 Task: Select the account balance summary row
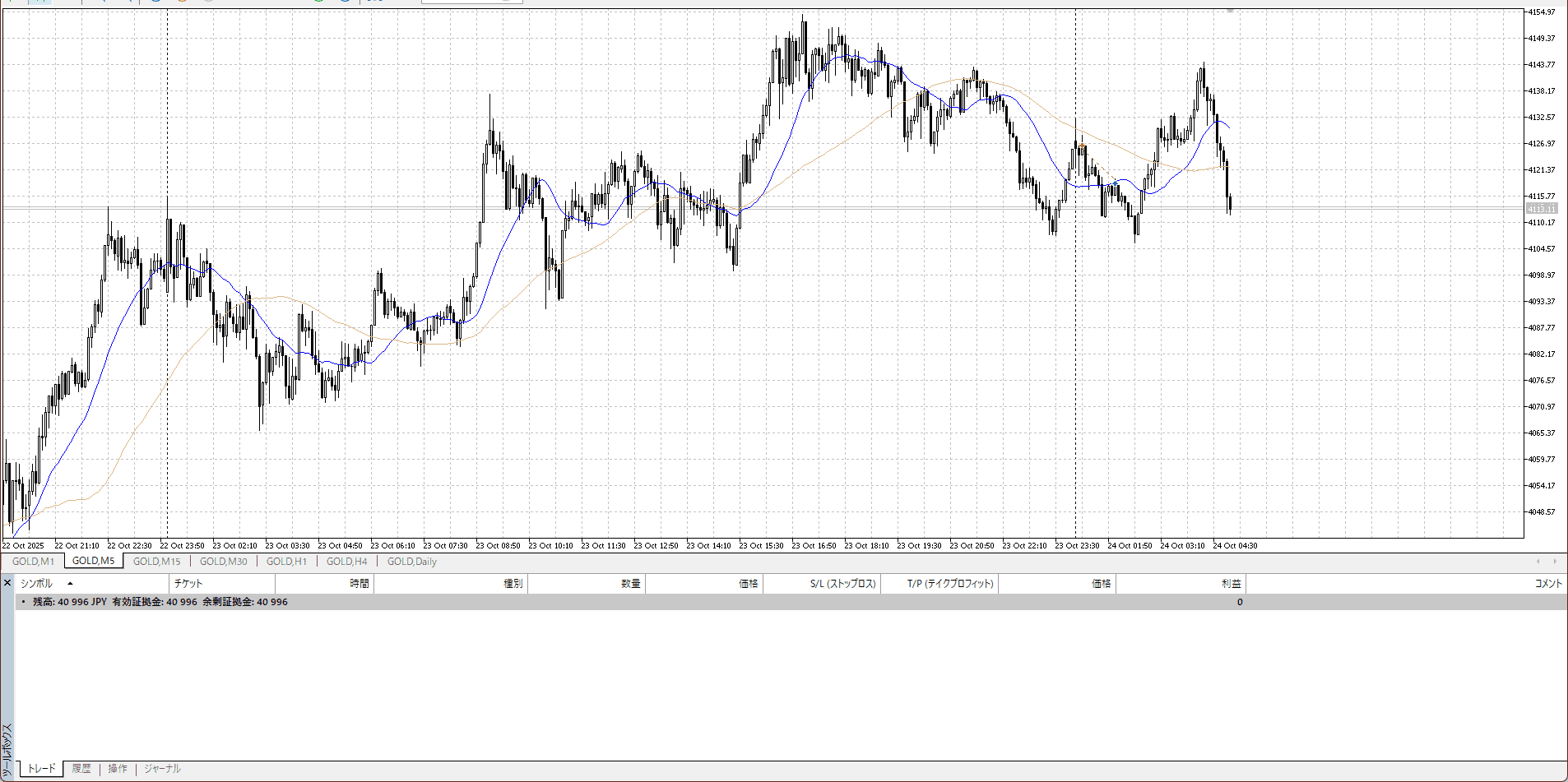[160, 602]
